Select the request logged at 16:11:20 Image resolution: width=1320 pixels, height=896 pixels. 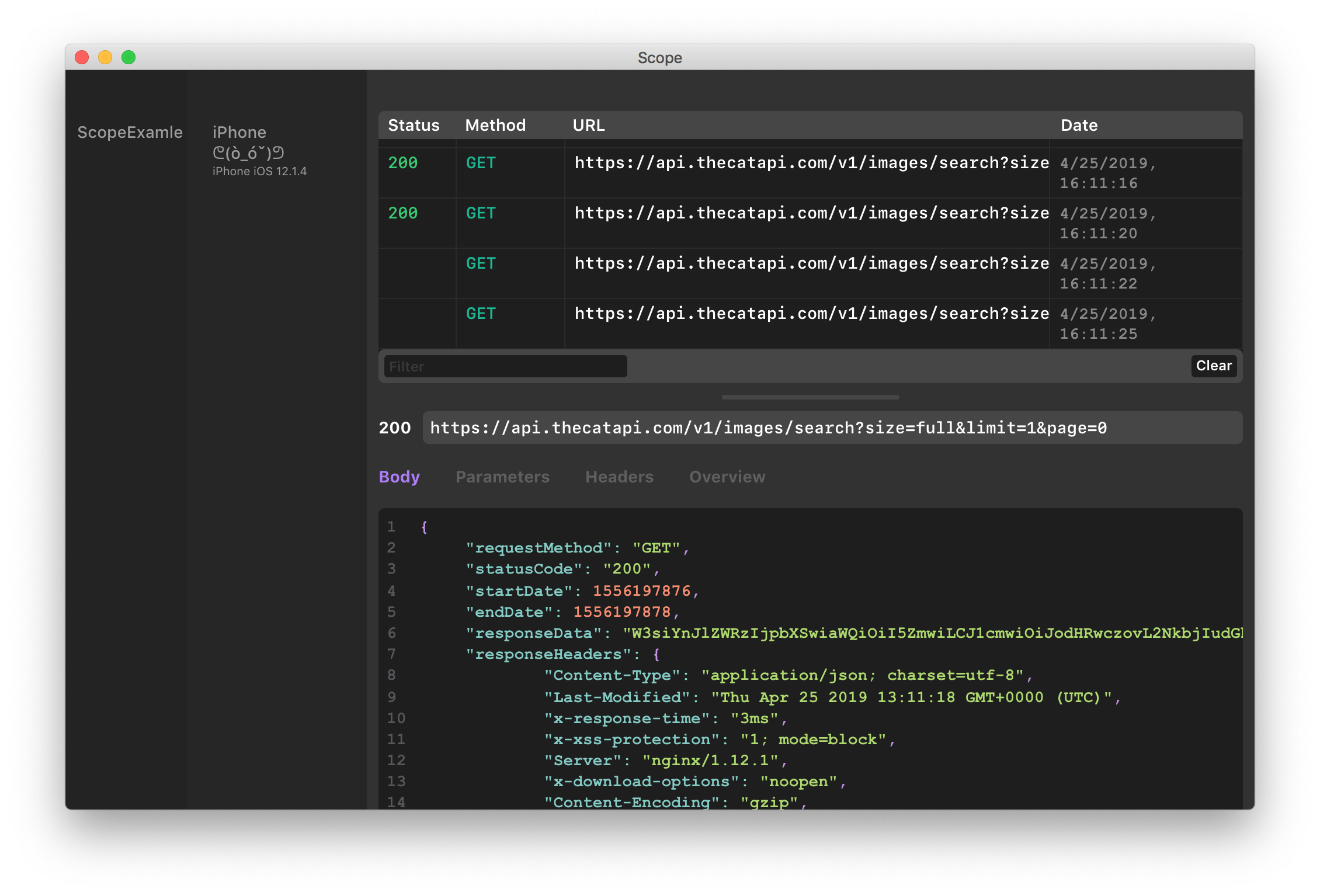tap(811, 223)
